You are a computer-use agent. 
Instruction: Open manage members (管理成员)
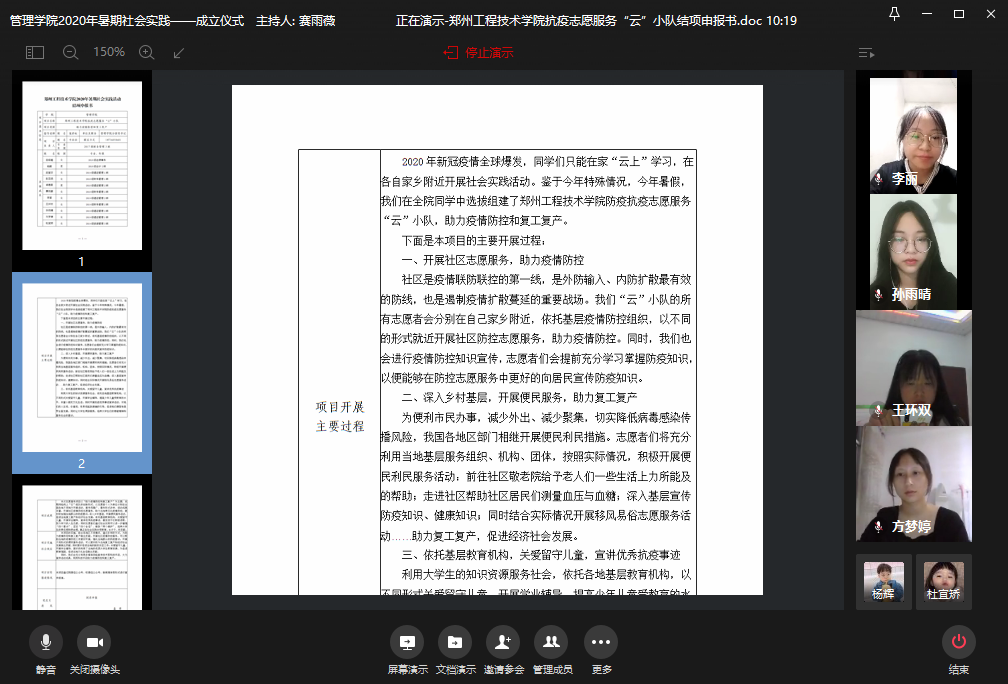pos(551,642)
